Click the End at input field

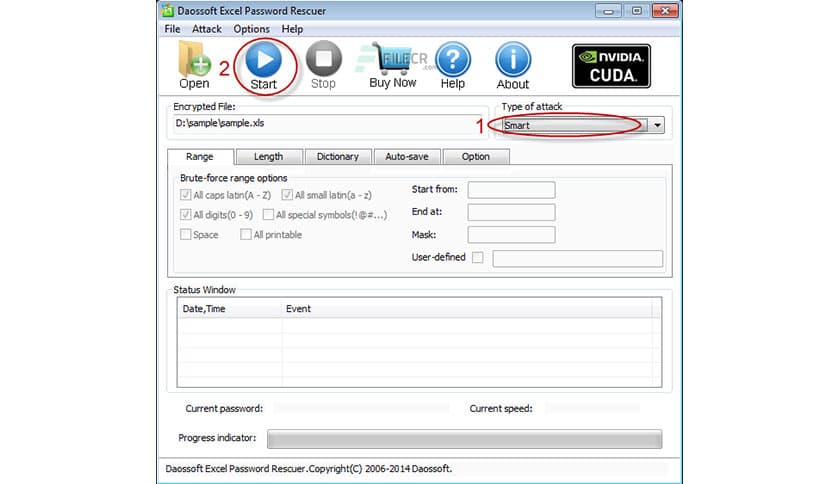(511, 212)
